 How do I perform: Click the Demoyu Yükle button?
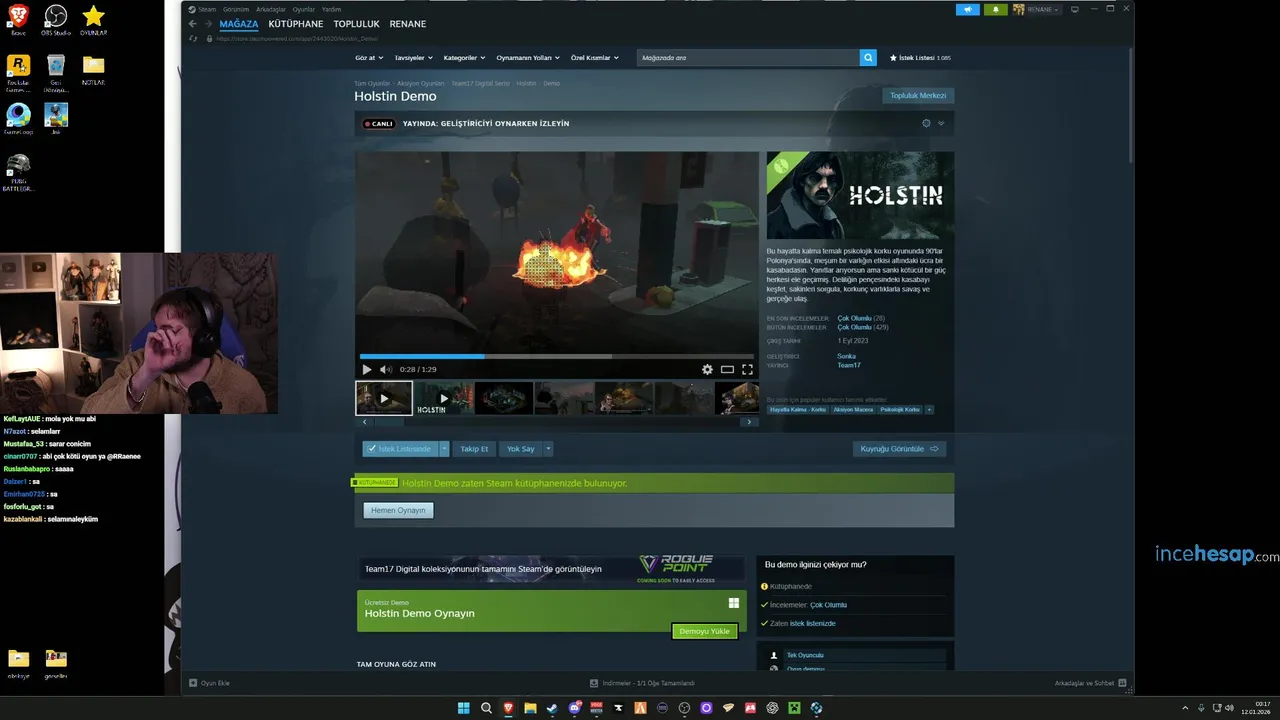pos(705,631)
